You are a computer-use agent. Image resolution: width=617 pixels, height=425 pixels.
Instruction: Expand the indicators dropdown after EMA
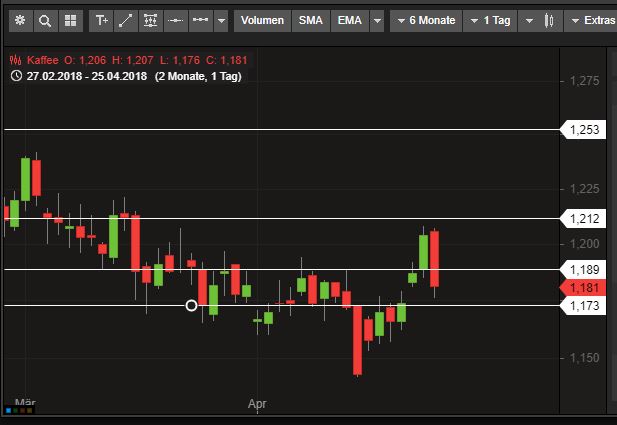pos(377,20)
